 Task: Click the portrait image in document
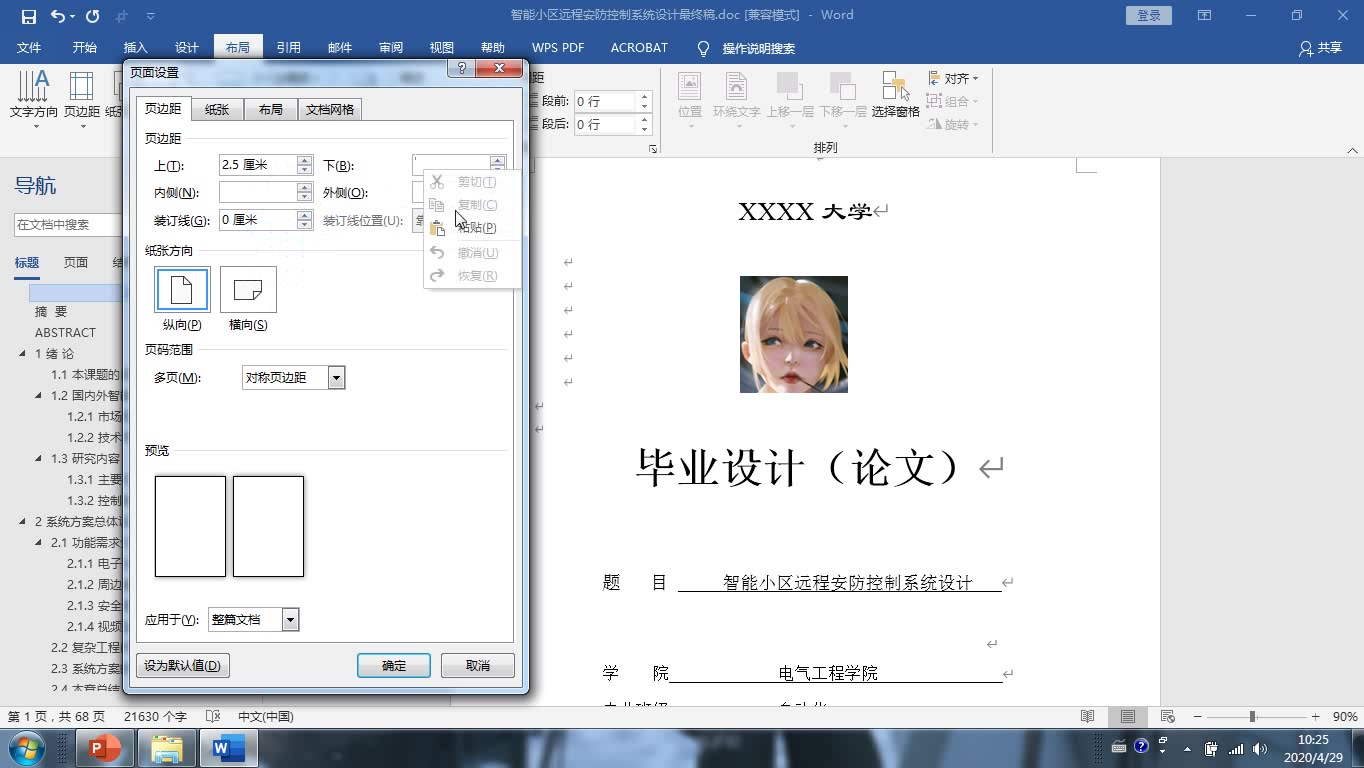click(x=794, y=334)
